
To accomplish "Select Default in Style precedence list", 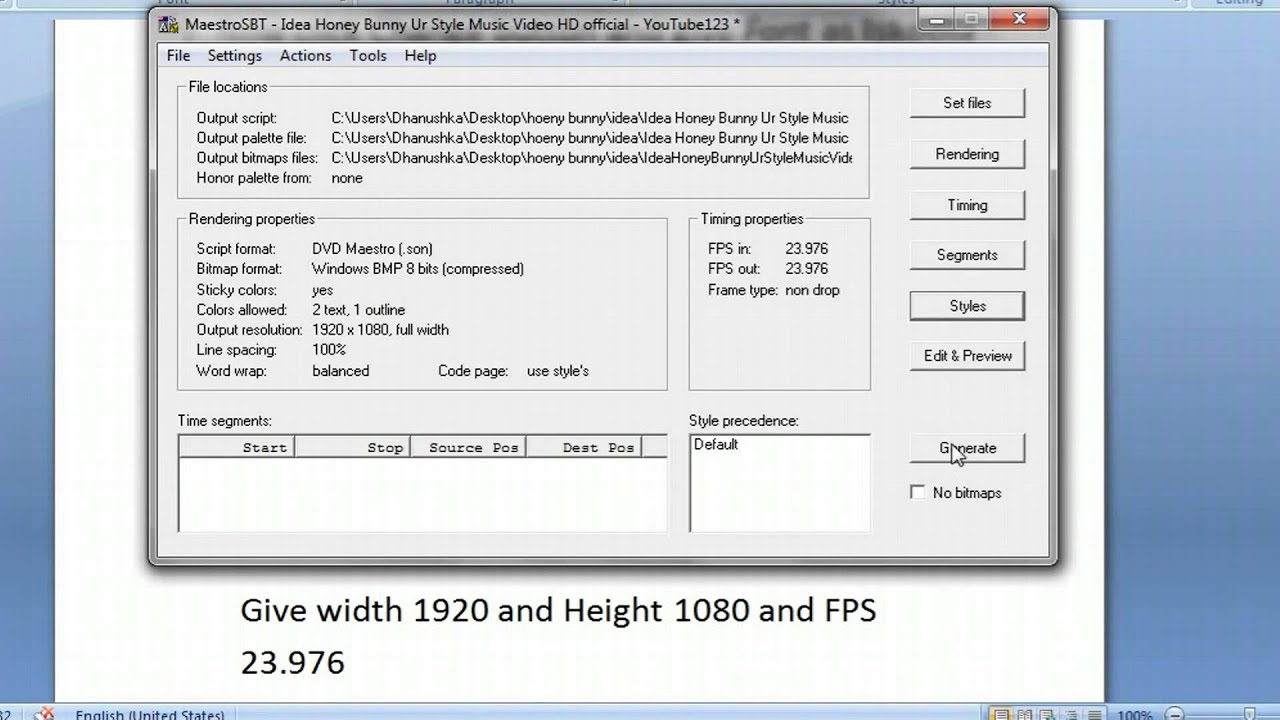I will click(716, 445).
